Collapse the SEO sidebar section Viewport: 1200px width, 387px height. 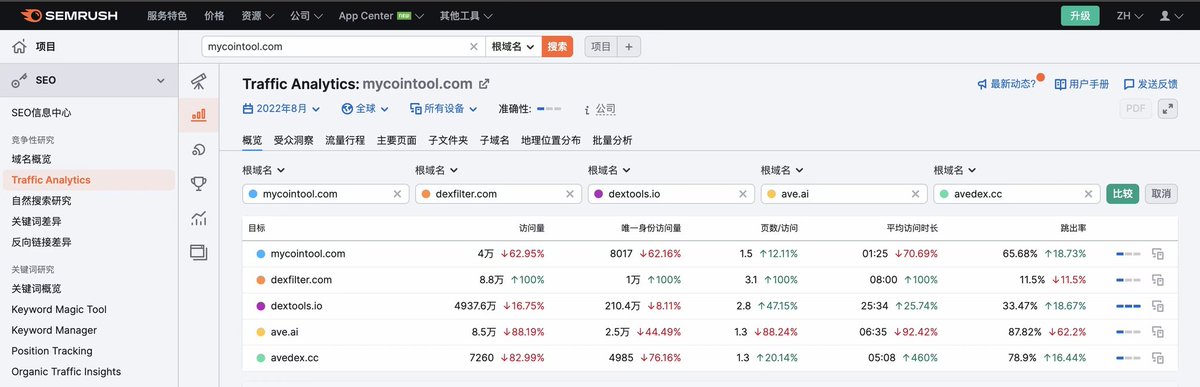(161, 80)
